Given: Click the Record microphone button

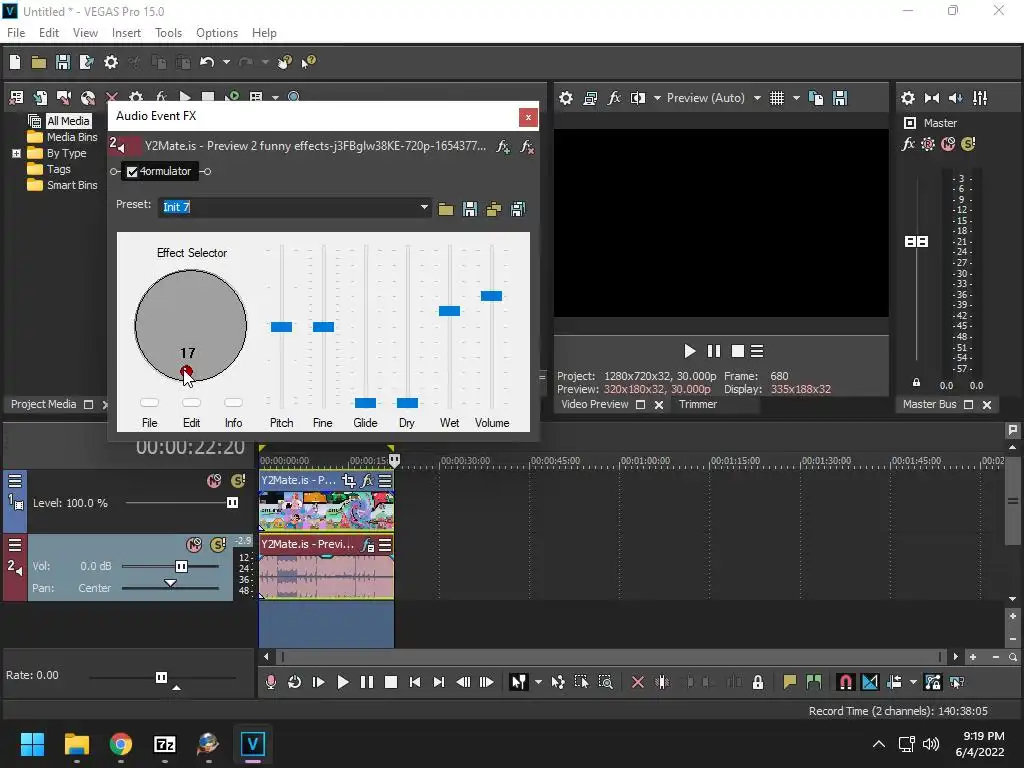Looking at the screenshot, I should tap(270, 682).
